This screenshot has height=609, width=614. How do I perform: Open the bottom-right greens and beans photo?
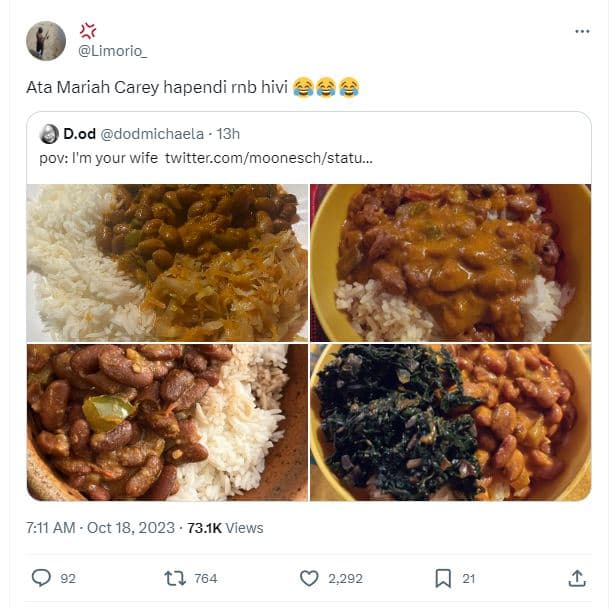pos(450,422)
